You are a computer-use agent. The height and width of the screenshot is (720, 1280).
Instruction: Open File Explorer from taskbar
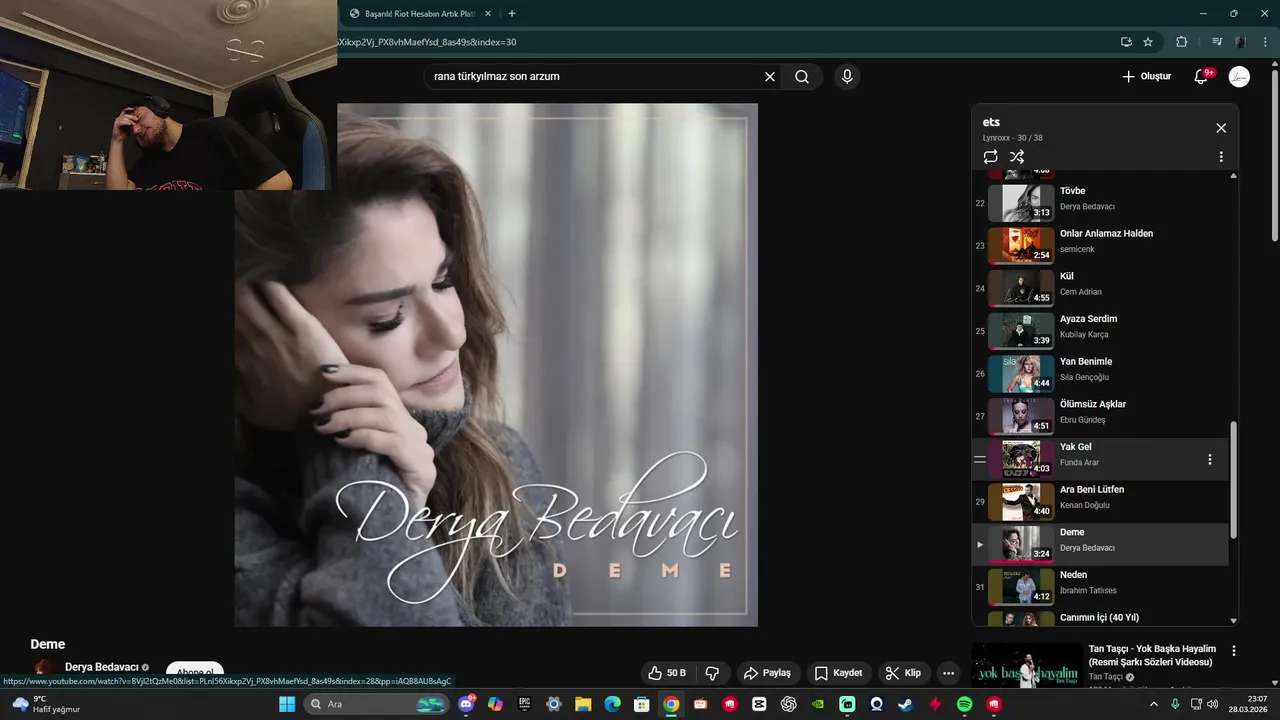click(x=583, y=704)
